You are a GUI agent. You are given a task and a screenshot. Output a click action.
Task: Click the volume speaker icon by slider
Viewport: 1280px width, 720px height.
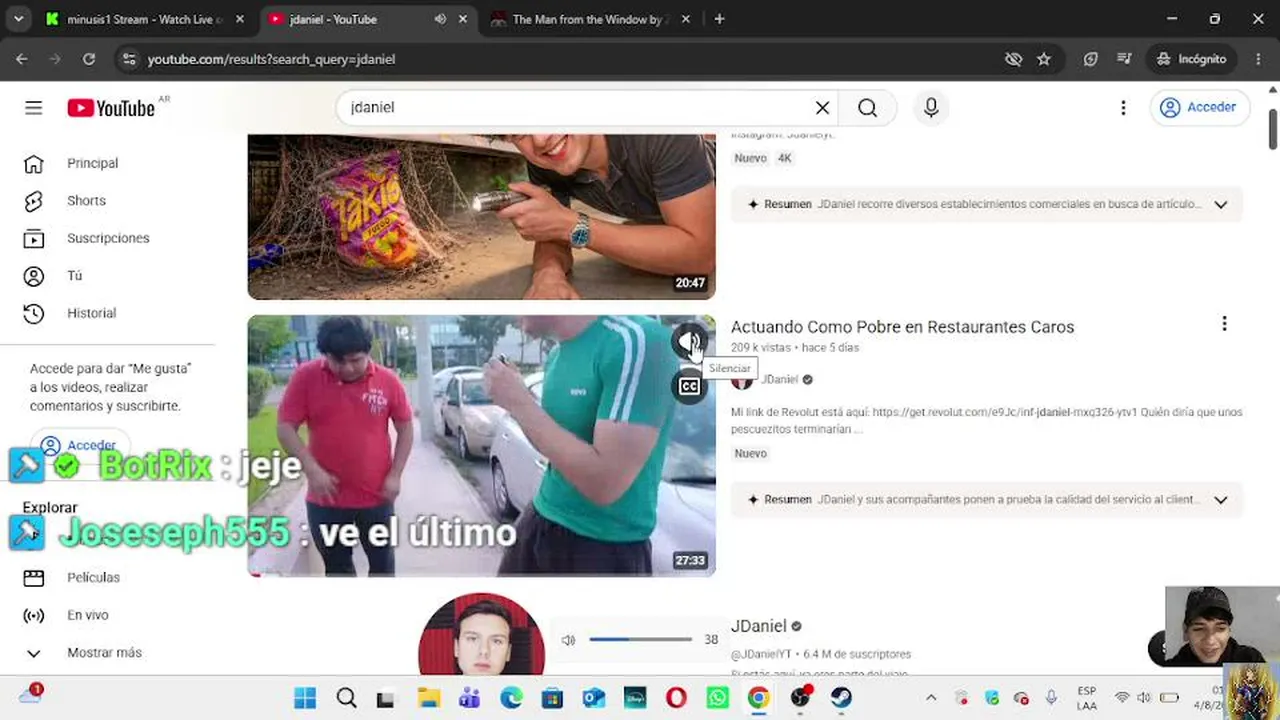pos(569,640)
